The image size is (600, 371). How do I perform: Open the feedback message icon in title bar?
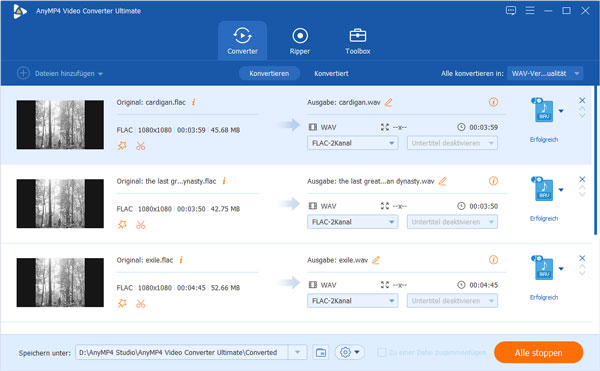click(x=511, y=10)
